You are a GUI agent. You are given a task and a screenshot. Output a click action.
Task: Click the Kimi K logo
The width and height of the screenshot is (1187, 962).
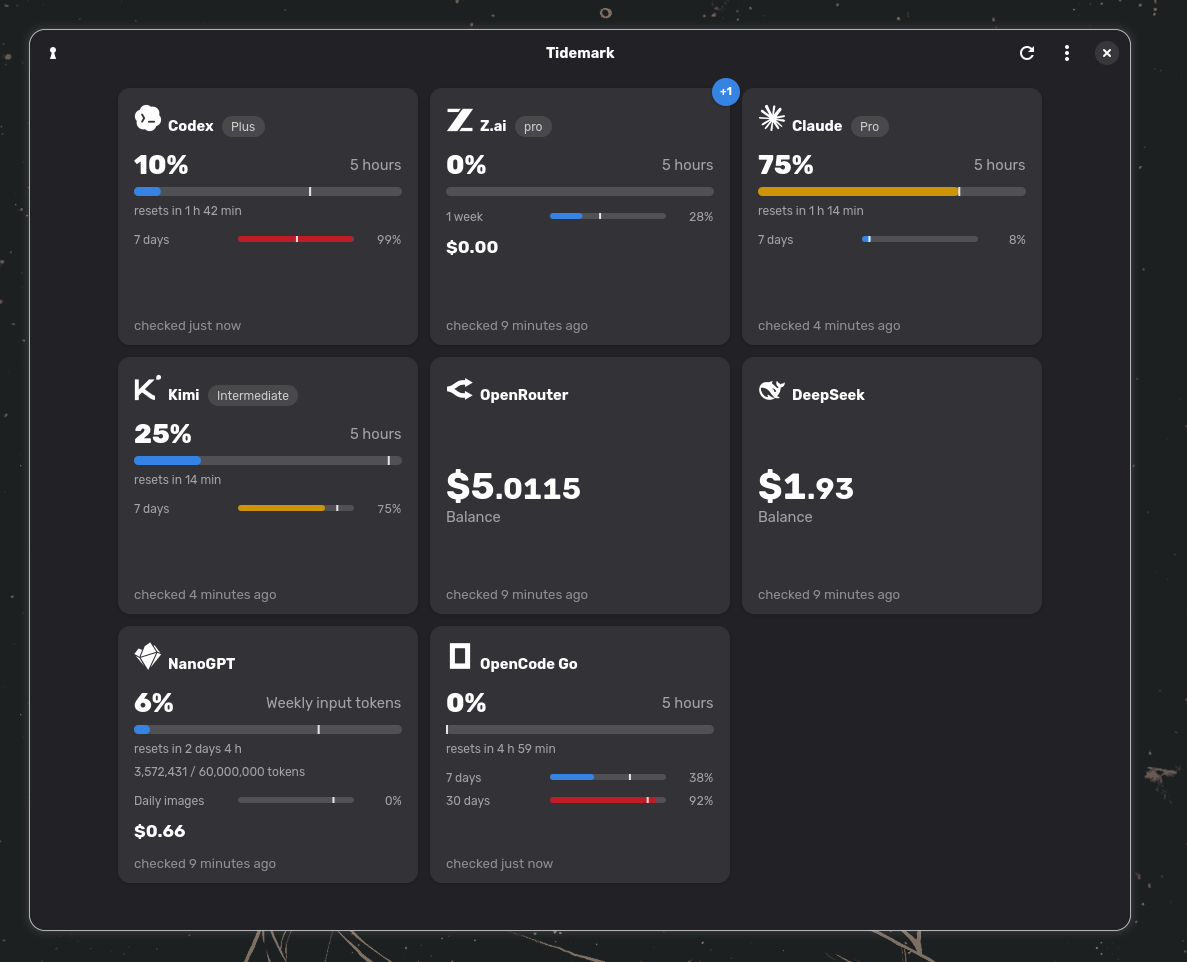click(x=148, y=388)
